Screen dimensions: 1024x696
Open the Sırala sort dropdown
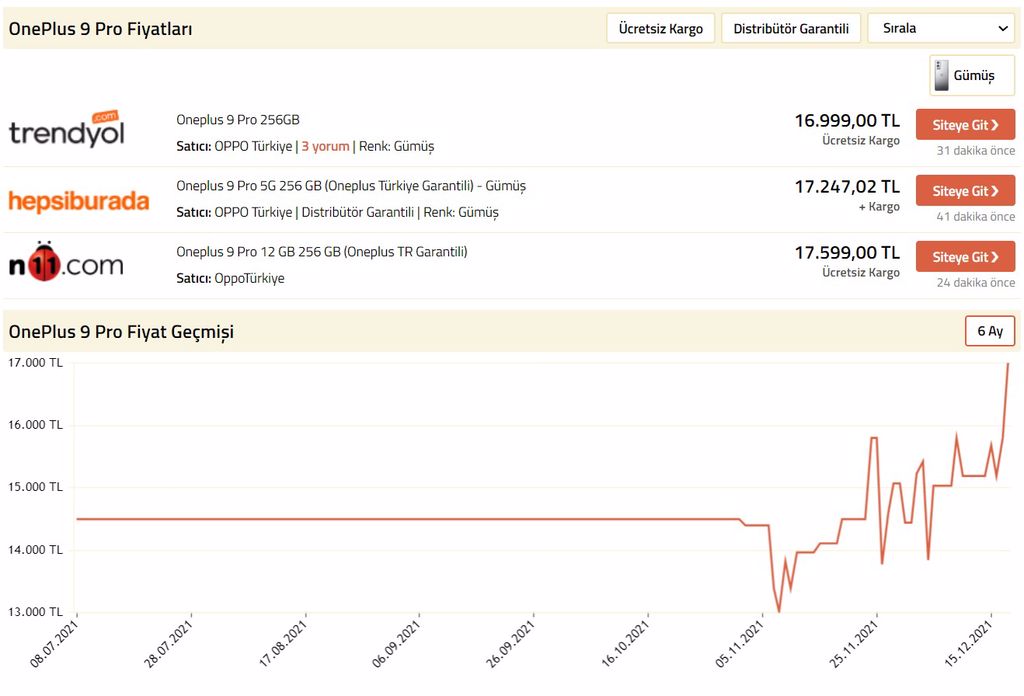tap(941, 29)
